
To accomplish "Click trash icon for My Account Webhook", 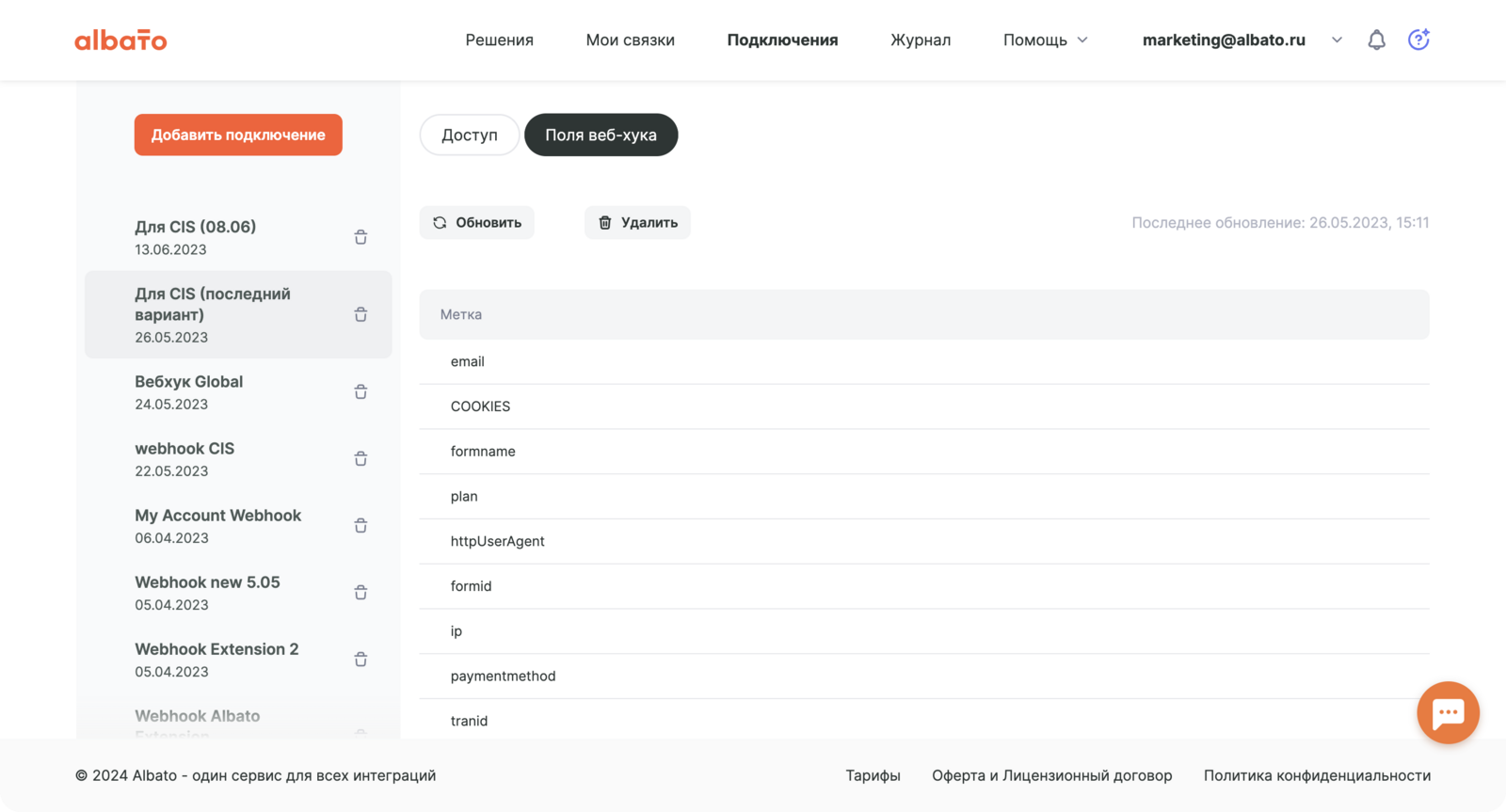I will (360, 526).
